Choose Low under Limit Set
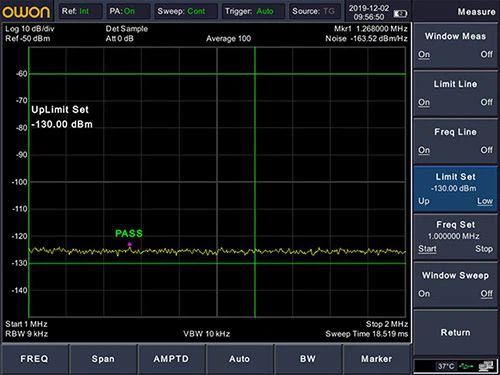 point(485,201)
